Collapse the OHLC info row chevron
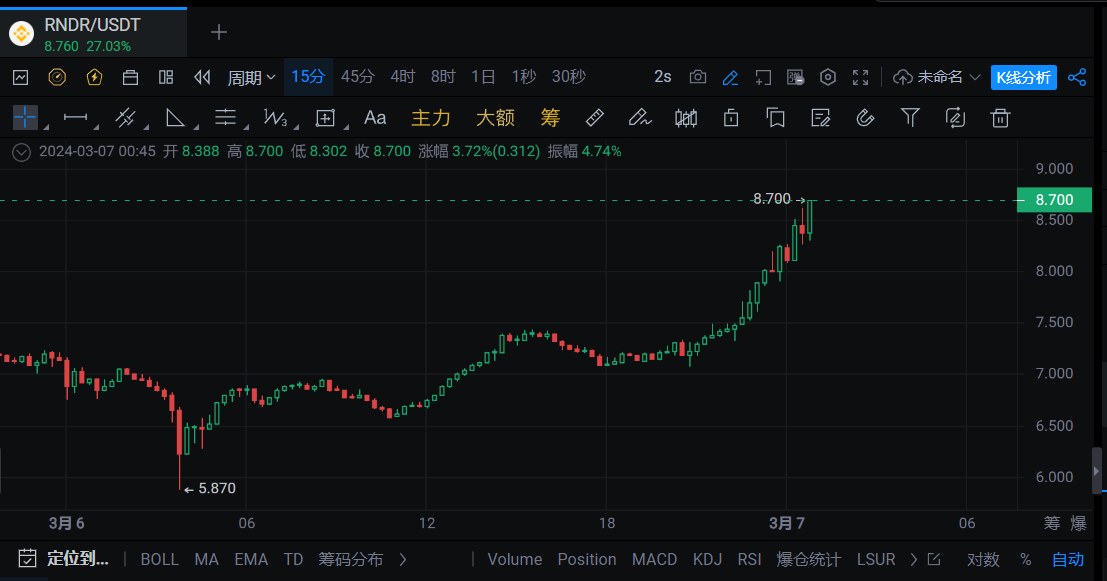Image resolution: width=1107 pixels, height=581 pixels. click(x=22, y=152)
